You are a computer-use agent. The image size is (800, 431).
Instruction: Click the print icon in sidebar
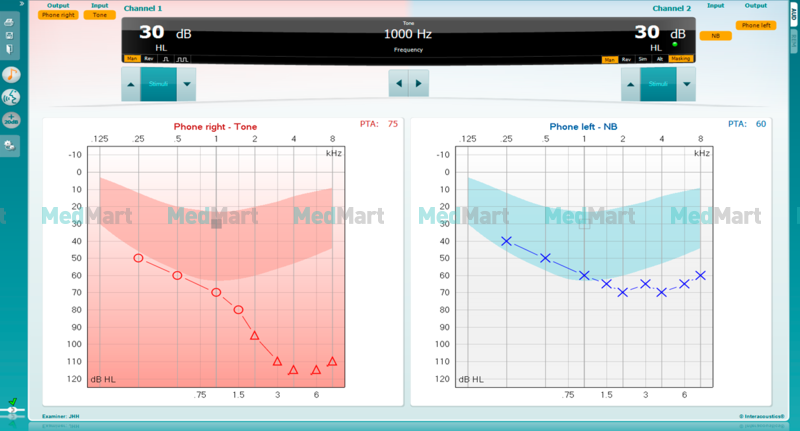(x=9, y=22)
